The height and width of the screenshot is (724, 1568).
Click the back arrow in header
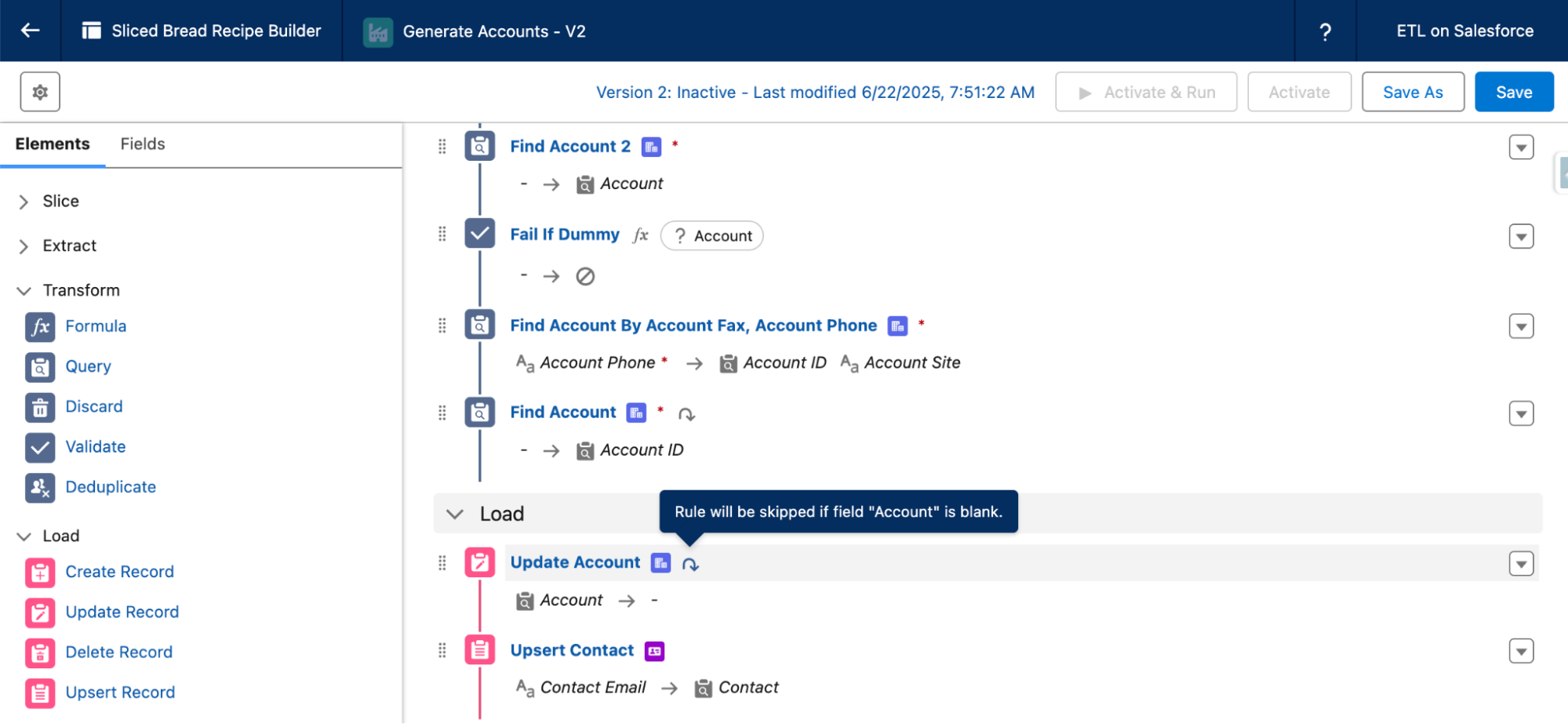click(30, 31)
